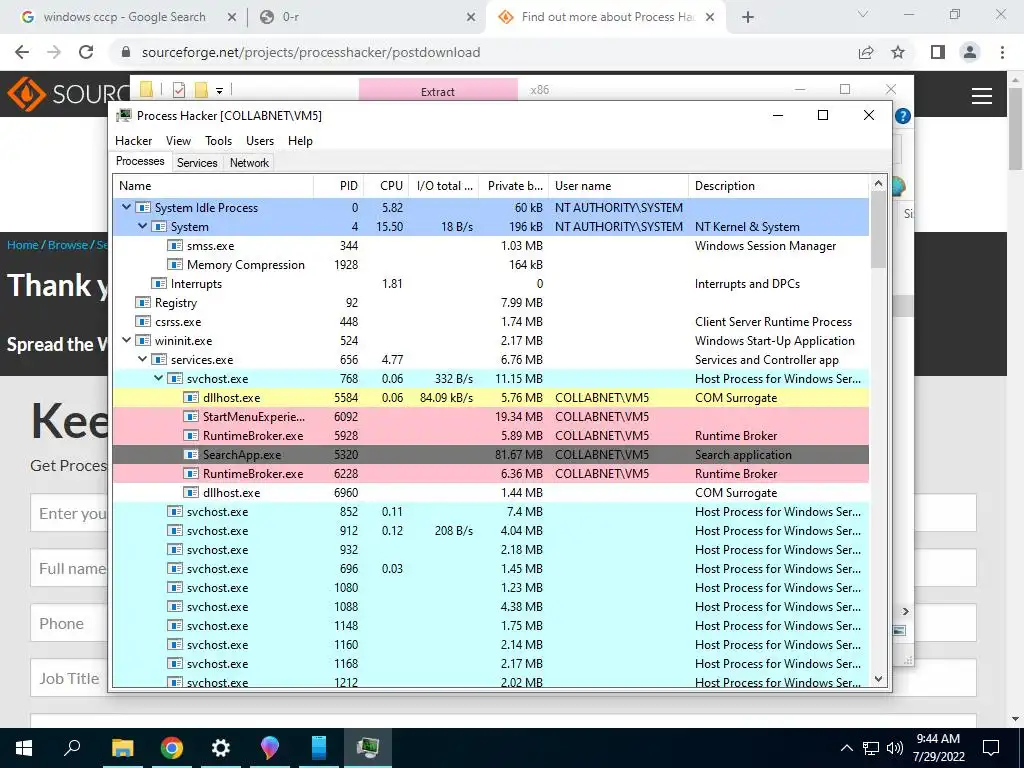Follow the Browse breadcrumb link

coord(68,245)
